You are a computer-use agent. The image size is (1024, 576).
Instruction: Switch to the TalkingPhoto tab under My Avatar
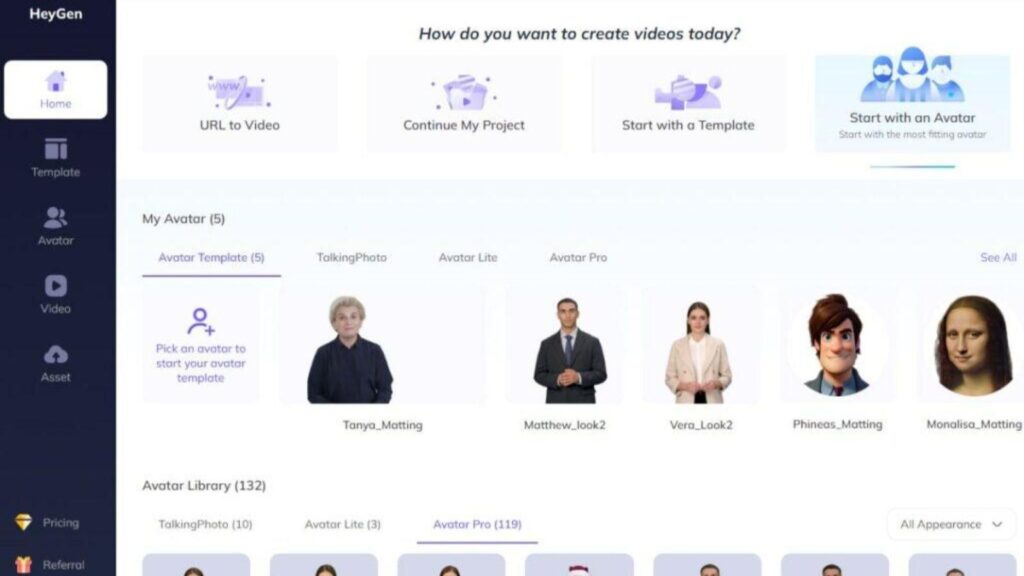click(x=351, y=257)
